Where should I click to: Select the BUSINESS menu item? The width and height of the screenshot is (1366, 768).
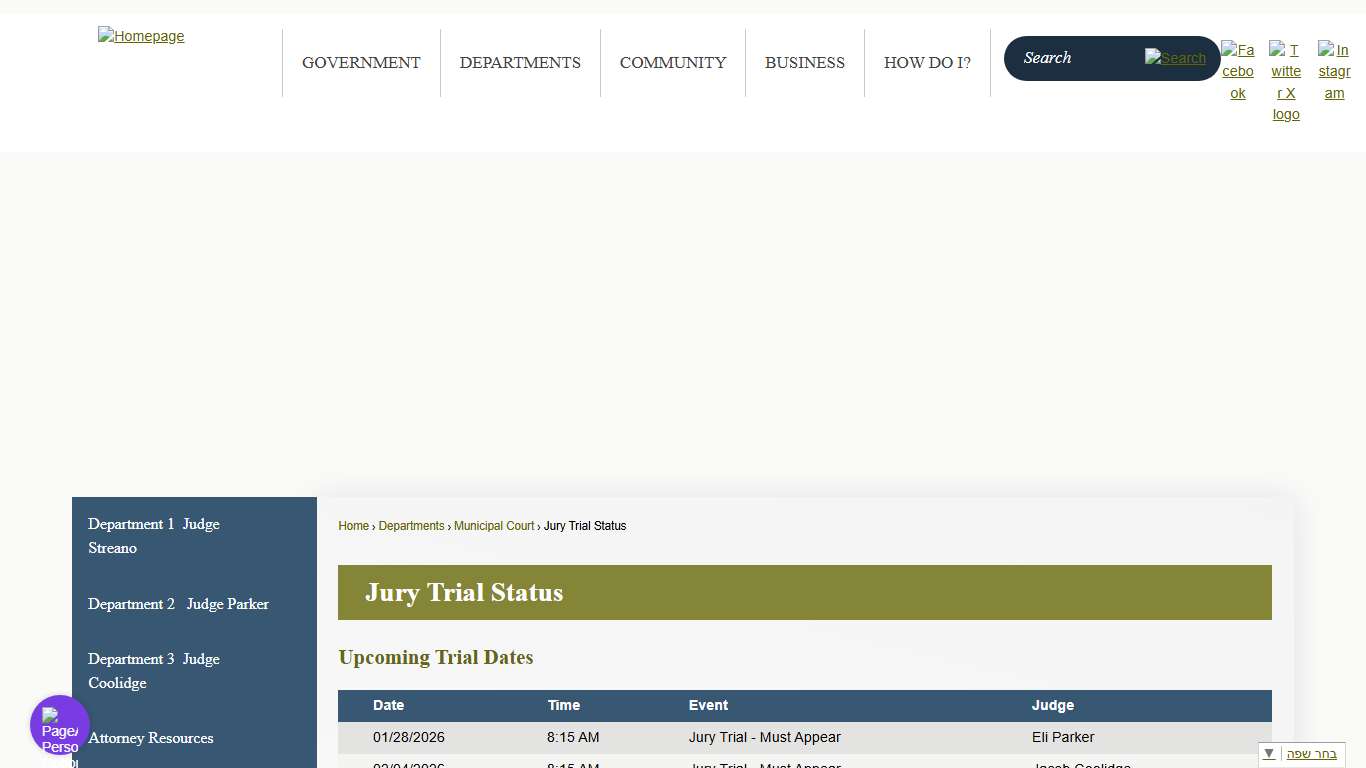805,62
